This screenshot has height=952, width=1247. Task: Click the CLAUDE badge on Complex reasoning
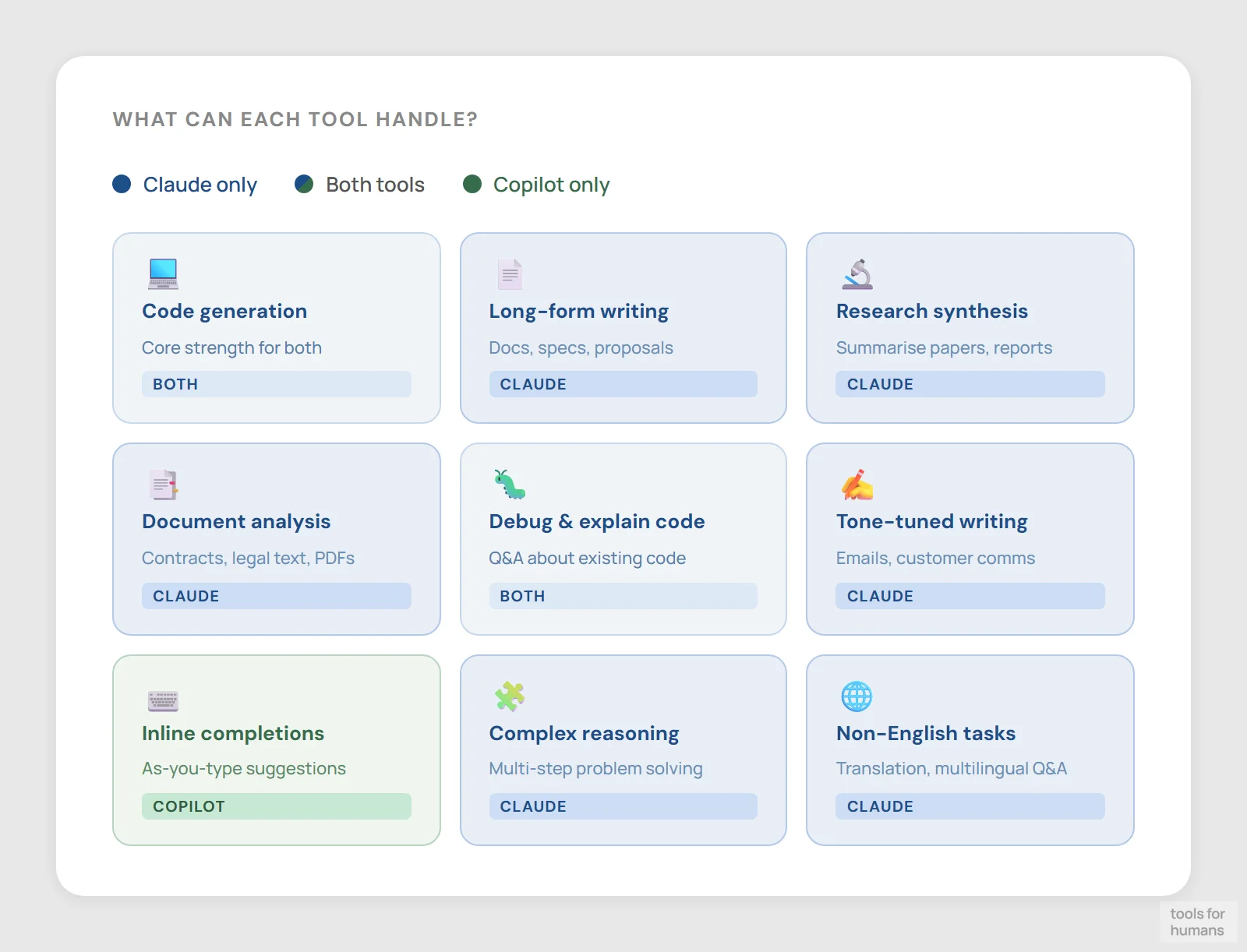(x=623, y=806)
